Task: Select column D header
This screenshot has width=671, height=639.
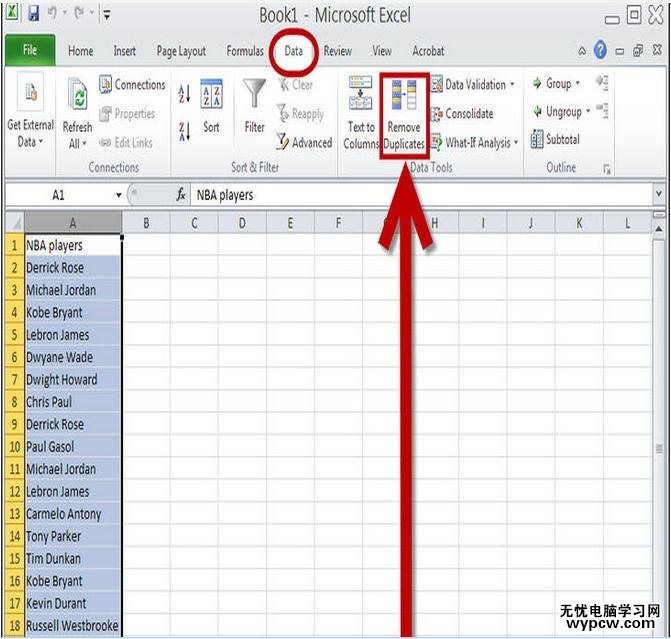Action: click(242, 223)
